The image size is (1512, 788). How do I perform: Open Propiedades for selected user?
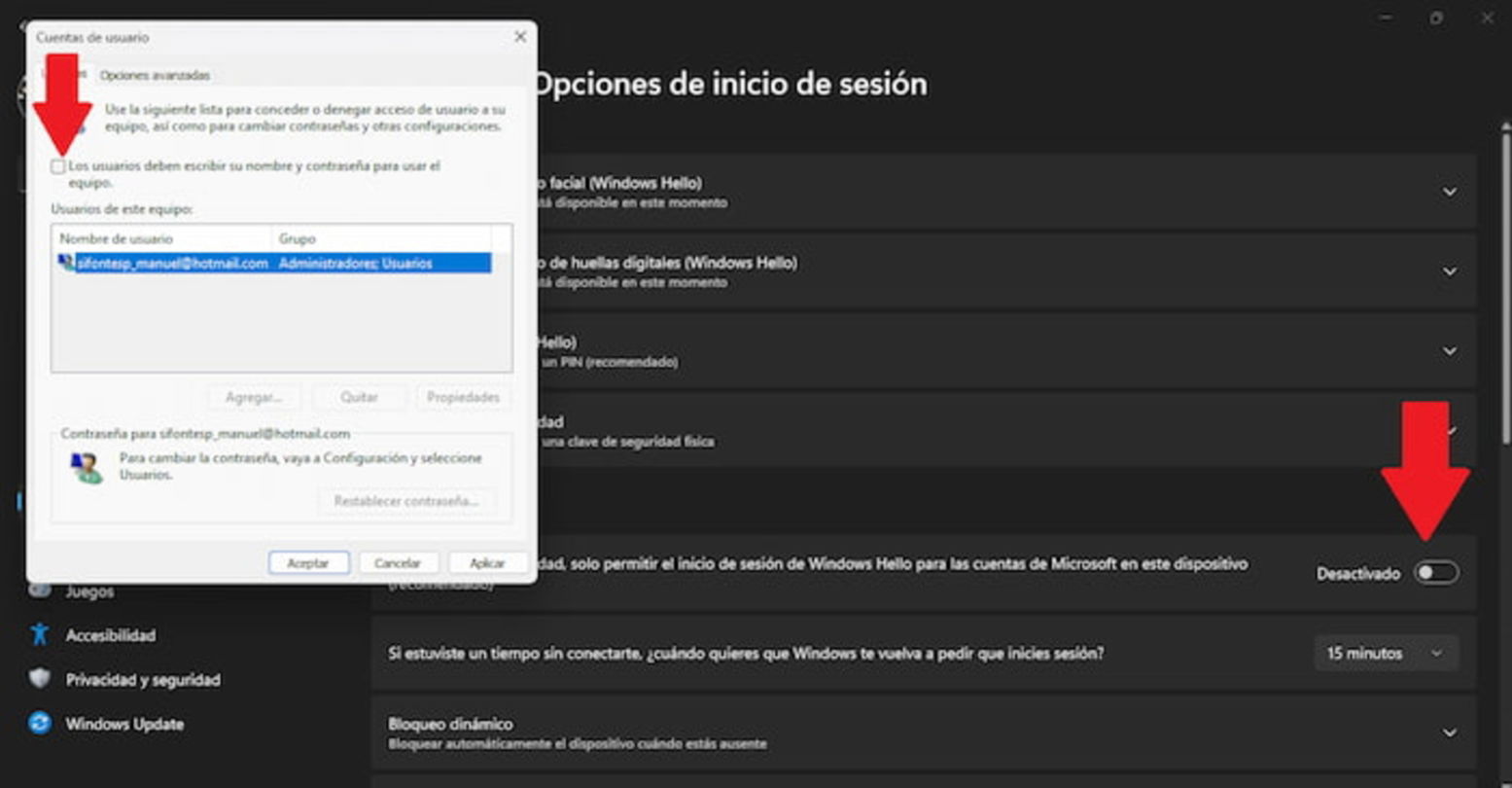tap(464, 397)
